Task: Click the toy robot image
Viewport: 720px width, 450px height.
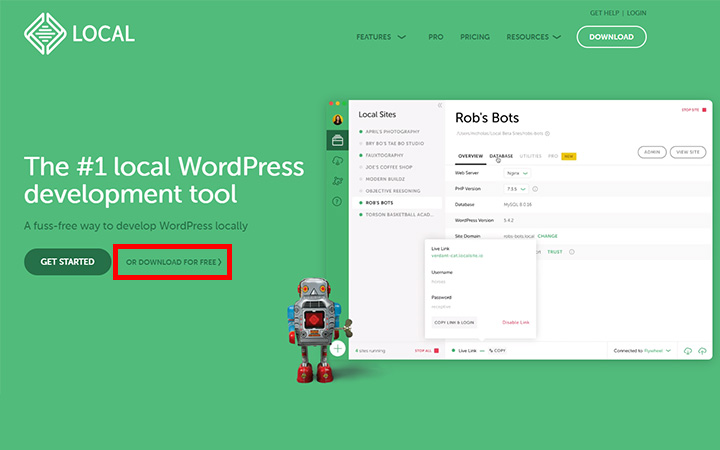Action: click(318, 330)
